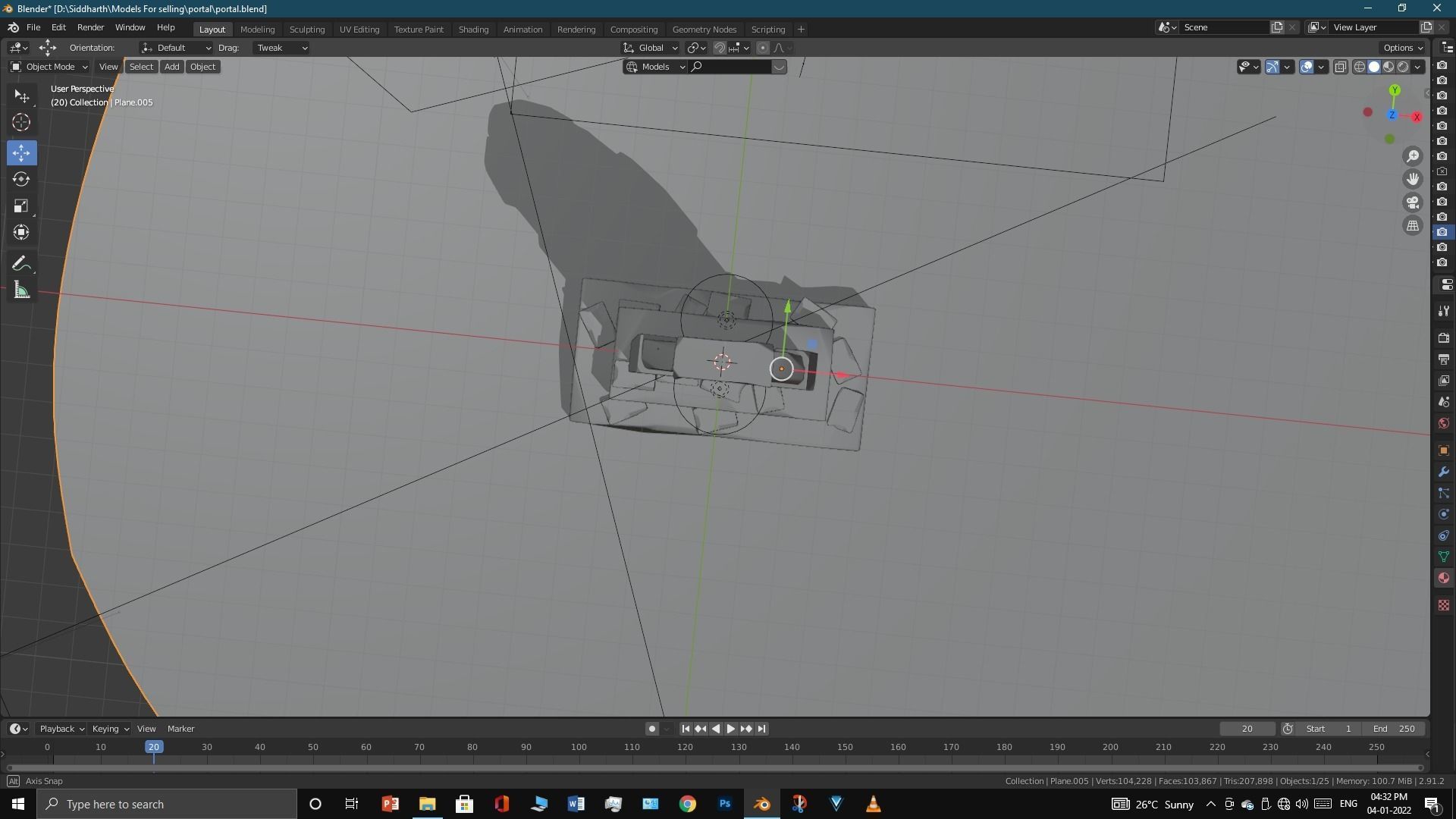Open the Object Mode dropdown
The image size is (1456, 819).
tap(49, 67)
